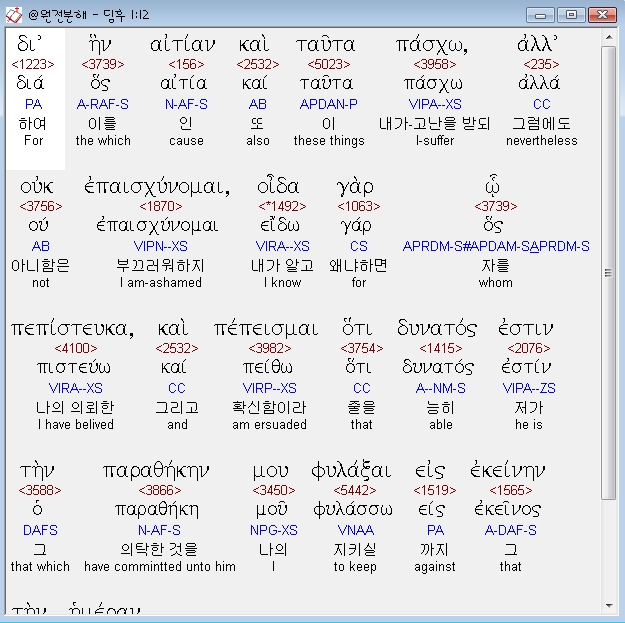625x623 pixels.
Task: Click the vertical scrollbar thumb
Action: click(609, 272)
